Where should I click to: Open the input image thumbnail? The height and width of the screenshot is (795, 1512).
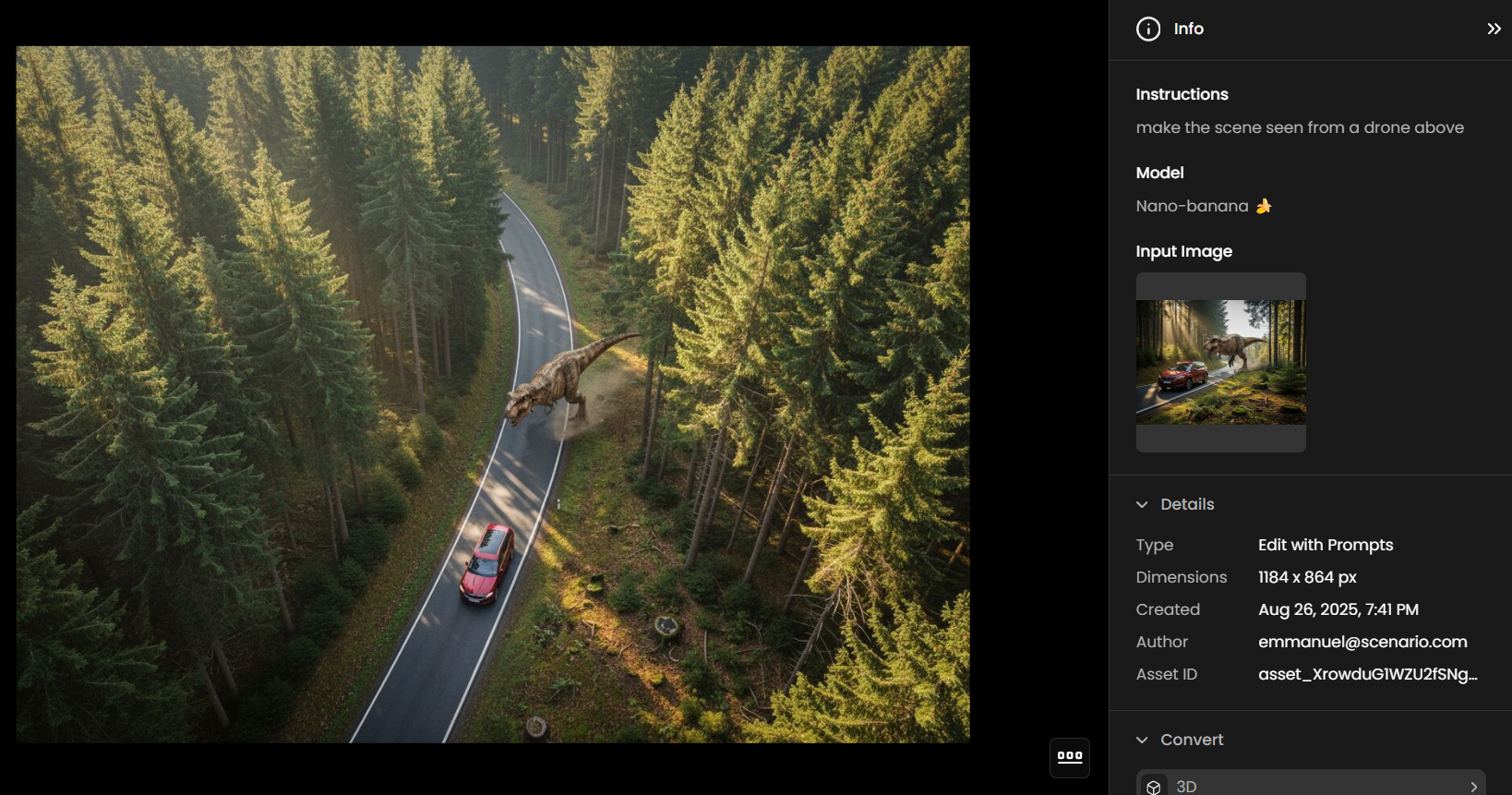point(1220,362)
